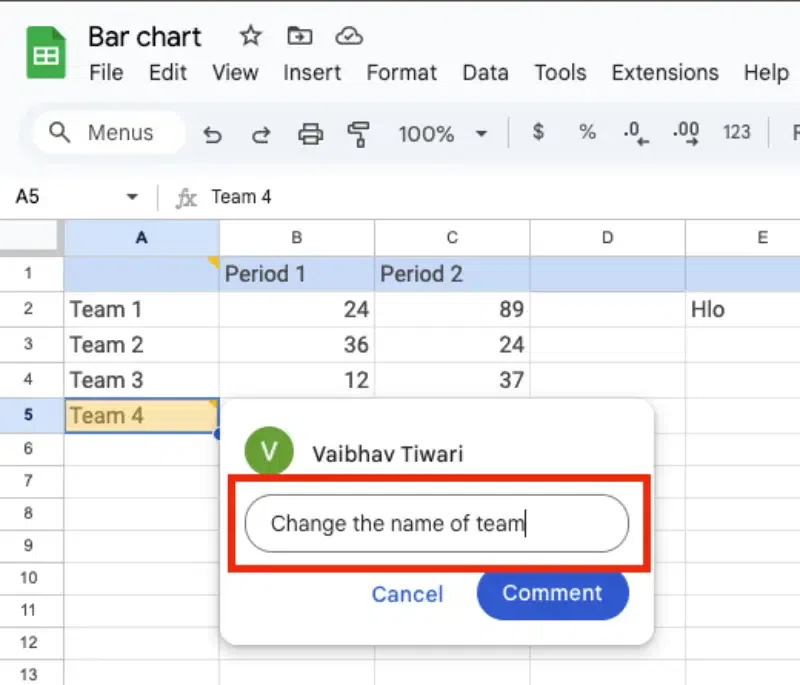Image resolution: width=800 pixels, height=685 pixels.
Task: Star the Bar chart document
Action: click(250, 37)
